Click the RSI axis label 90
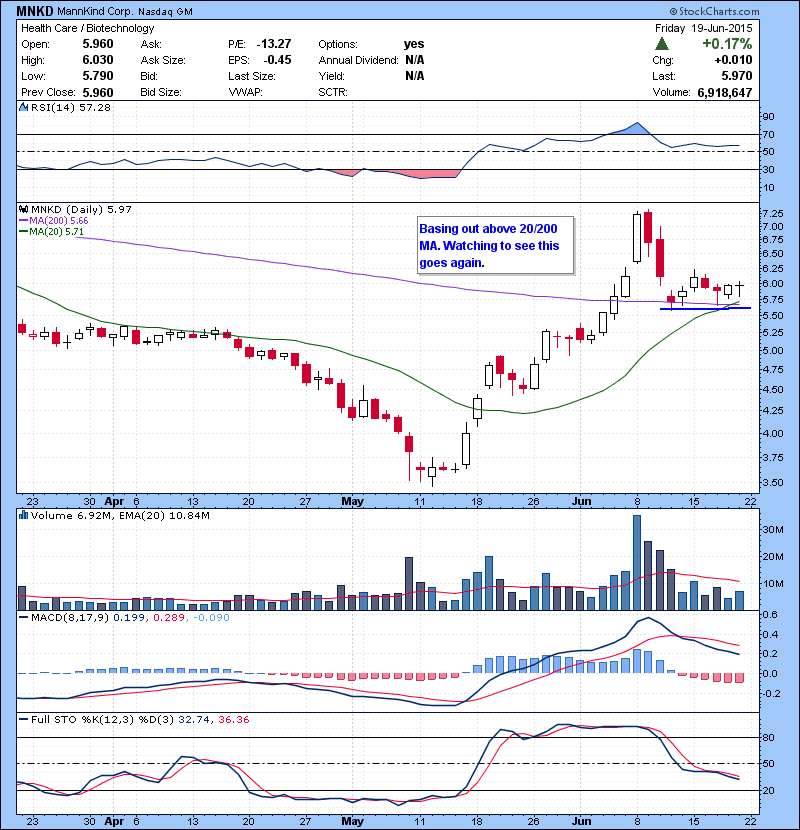Screen dimensions: 800x830 pyautogui.click(x=768, y=116)
